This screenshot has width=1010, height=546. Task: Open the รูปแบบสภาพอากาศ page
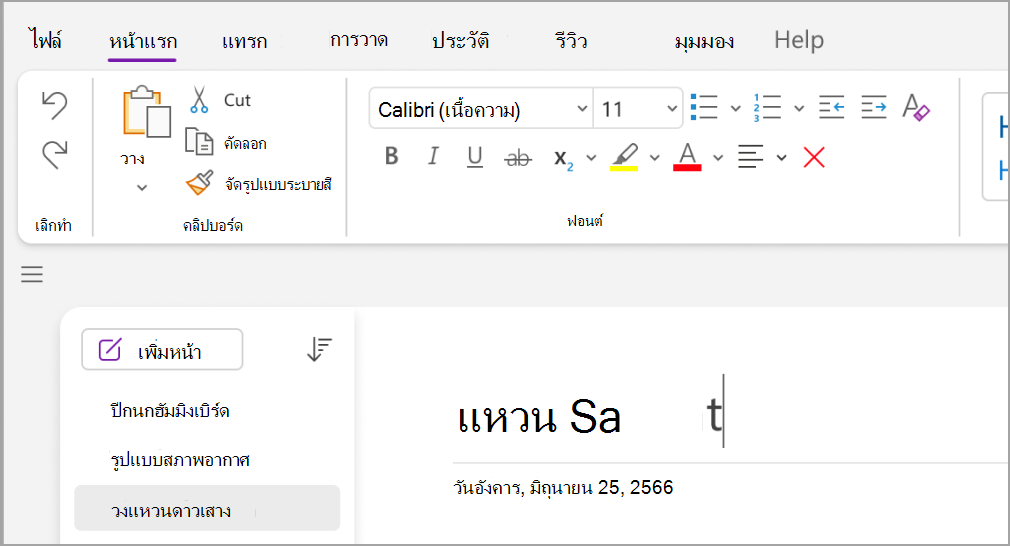(x=180, y=460)
